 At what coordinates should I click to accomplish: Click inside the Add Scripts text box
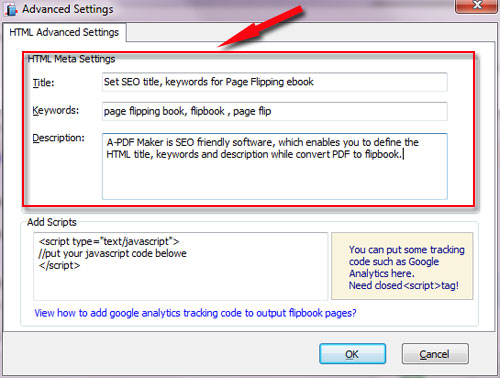[x=181, y=266]
